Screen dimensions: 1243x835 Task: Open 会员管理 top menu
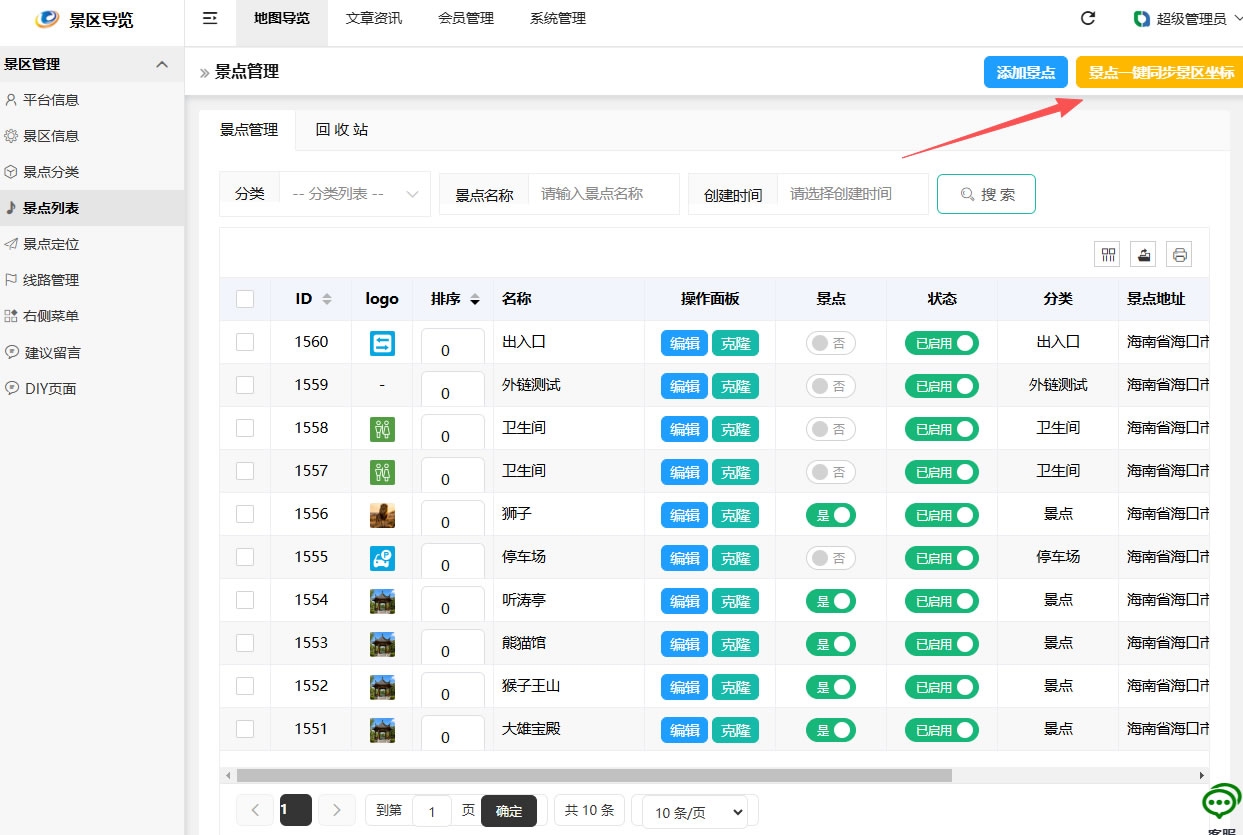pos(466,19)
